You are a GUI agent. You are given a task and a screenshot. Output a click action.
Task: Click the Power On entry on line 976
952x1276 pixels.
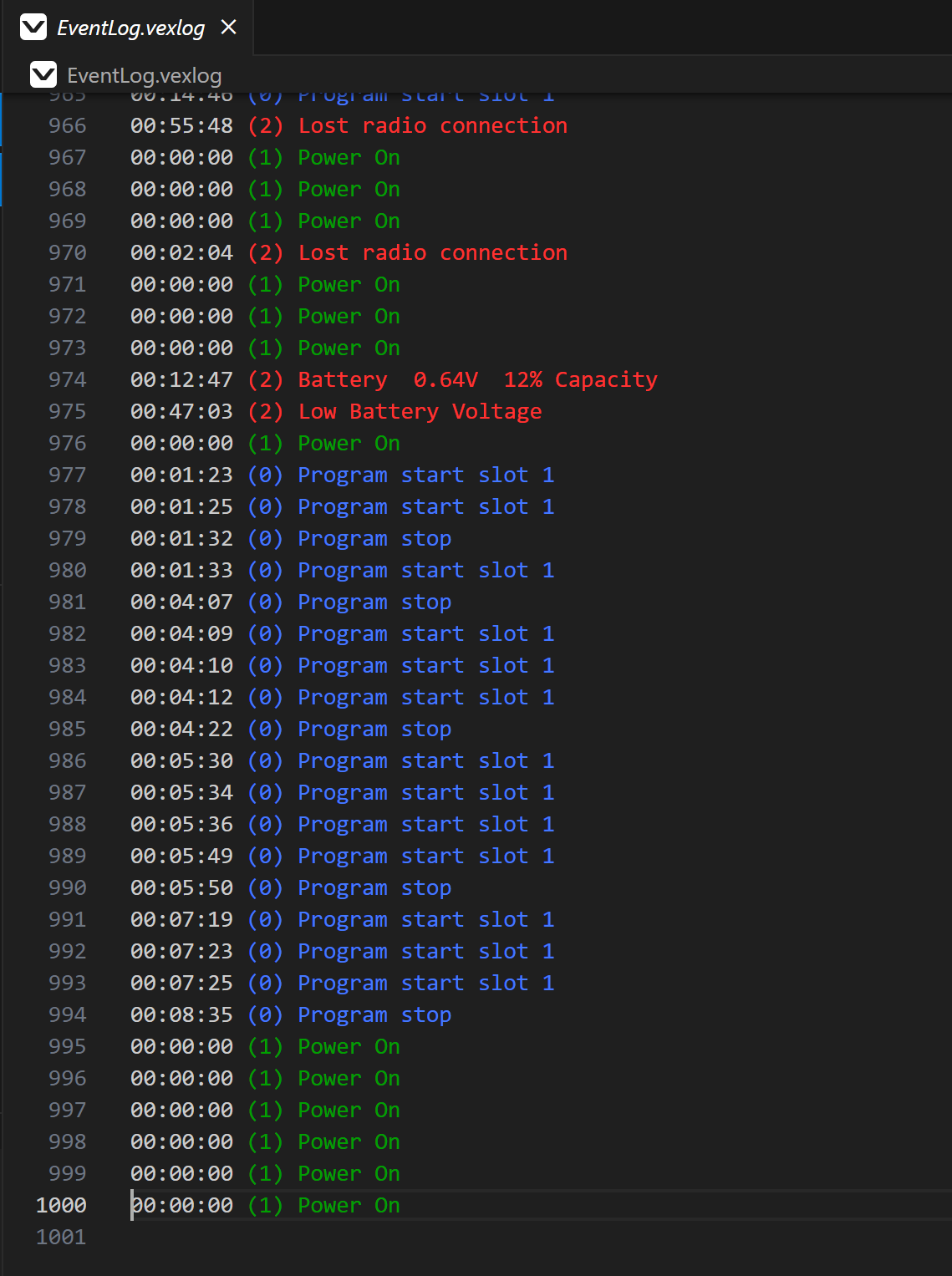(348, 443)
